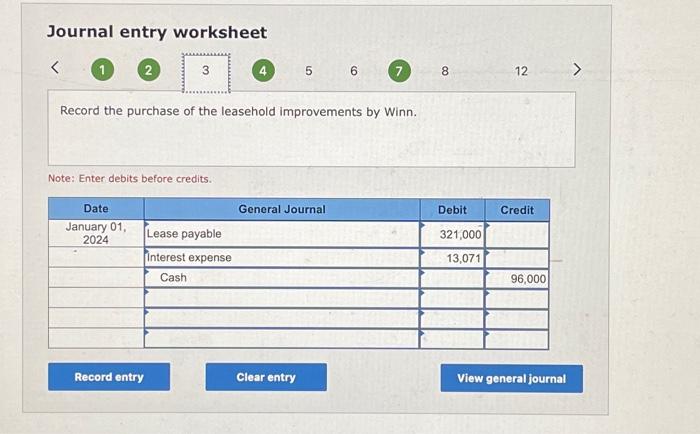The height and width of the screenshot is (434, 700).
Task: Select the Lease payable account cell
Action: [282, 234]
